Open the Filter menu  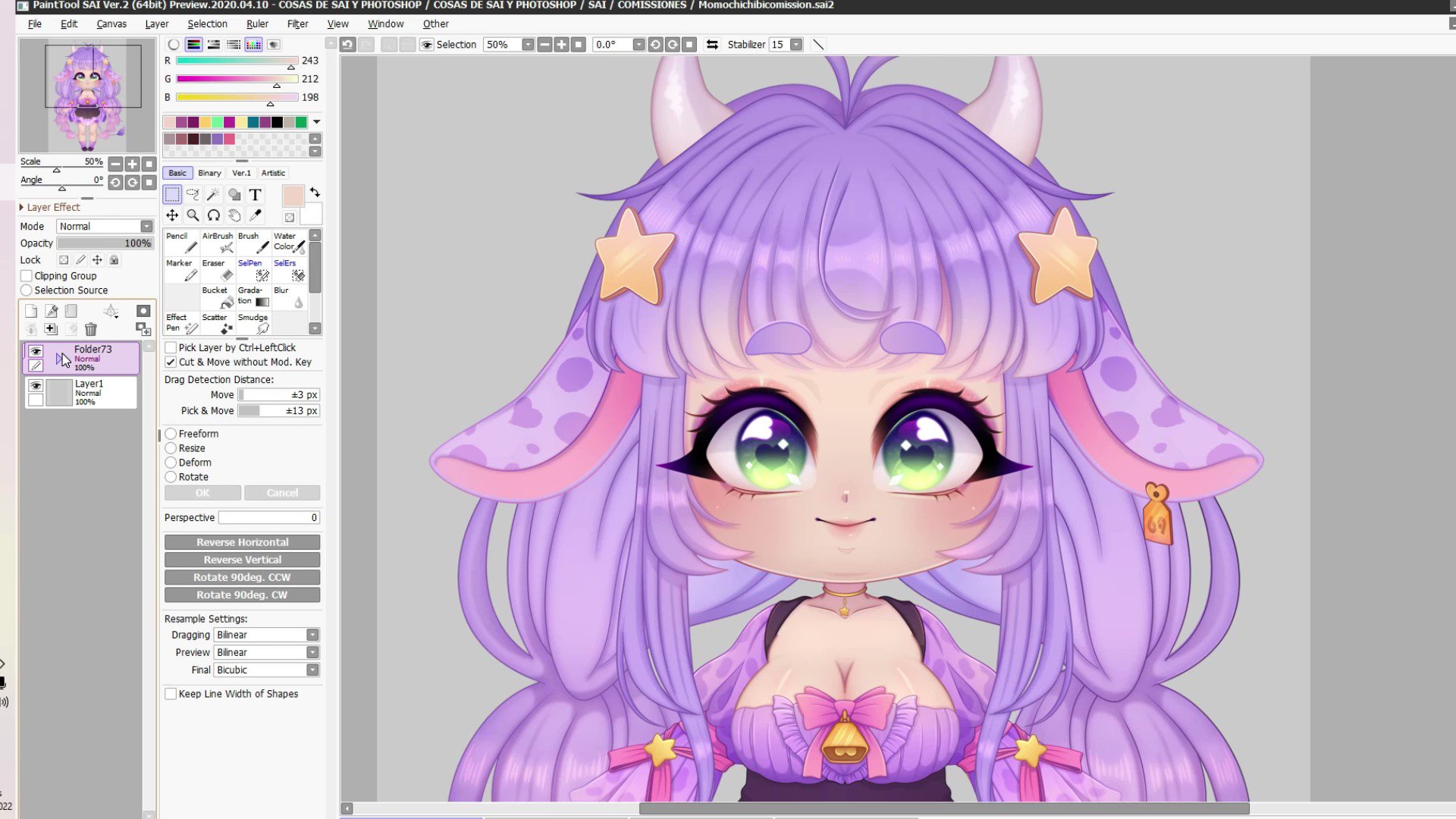click(297, 24)
